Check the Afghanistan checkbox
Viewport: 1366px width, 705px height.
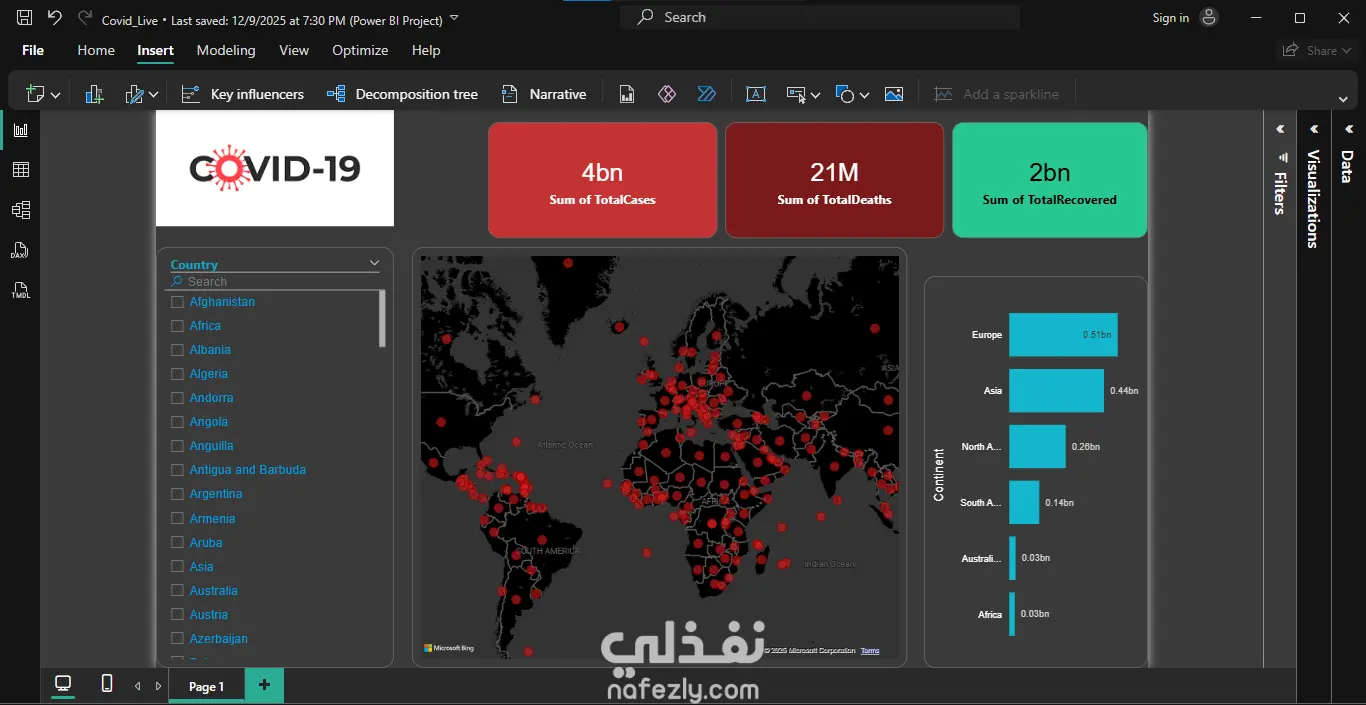tap(177, 302)
